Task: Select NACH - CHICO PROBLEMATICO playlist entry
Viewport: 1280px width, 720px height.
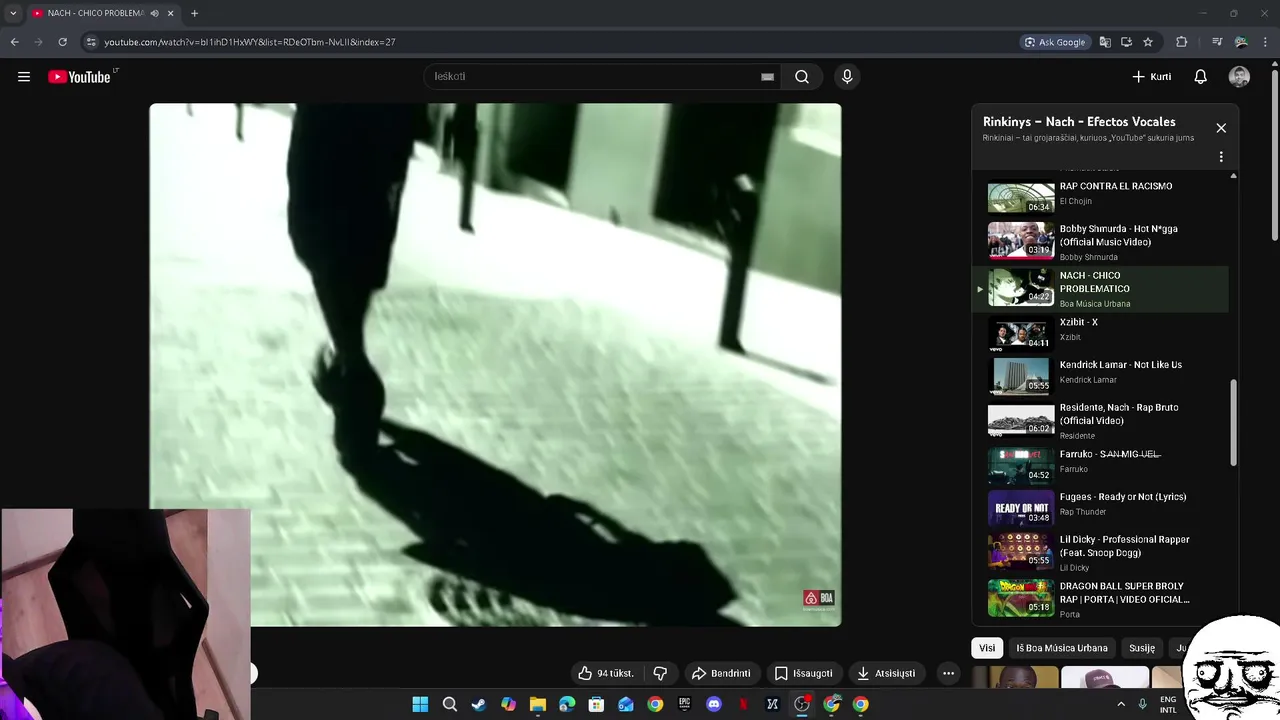Action: [1100, 289]
